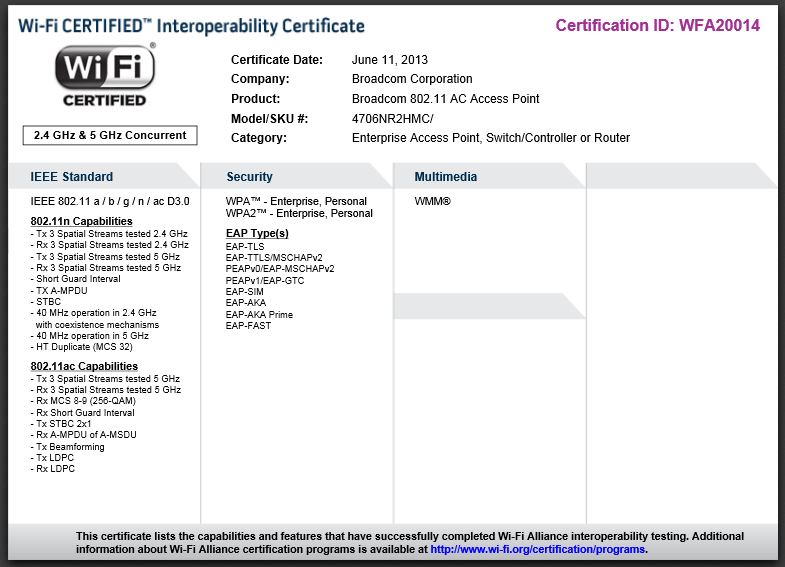Select the Tx Beamforming entry

[x=68, y=447]
